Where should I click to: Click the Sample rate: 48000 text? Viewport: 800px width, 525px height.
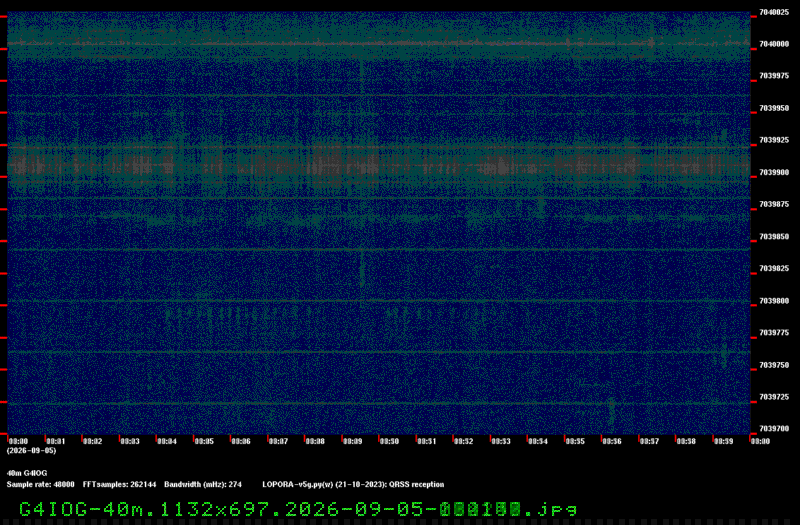[x=40, y=485]
